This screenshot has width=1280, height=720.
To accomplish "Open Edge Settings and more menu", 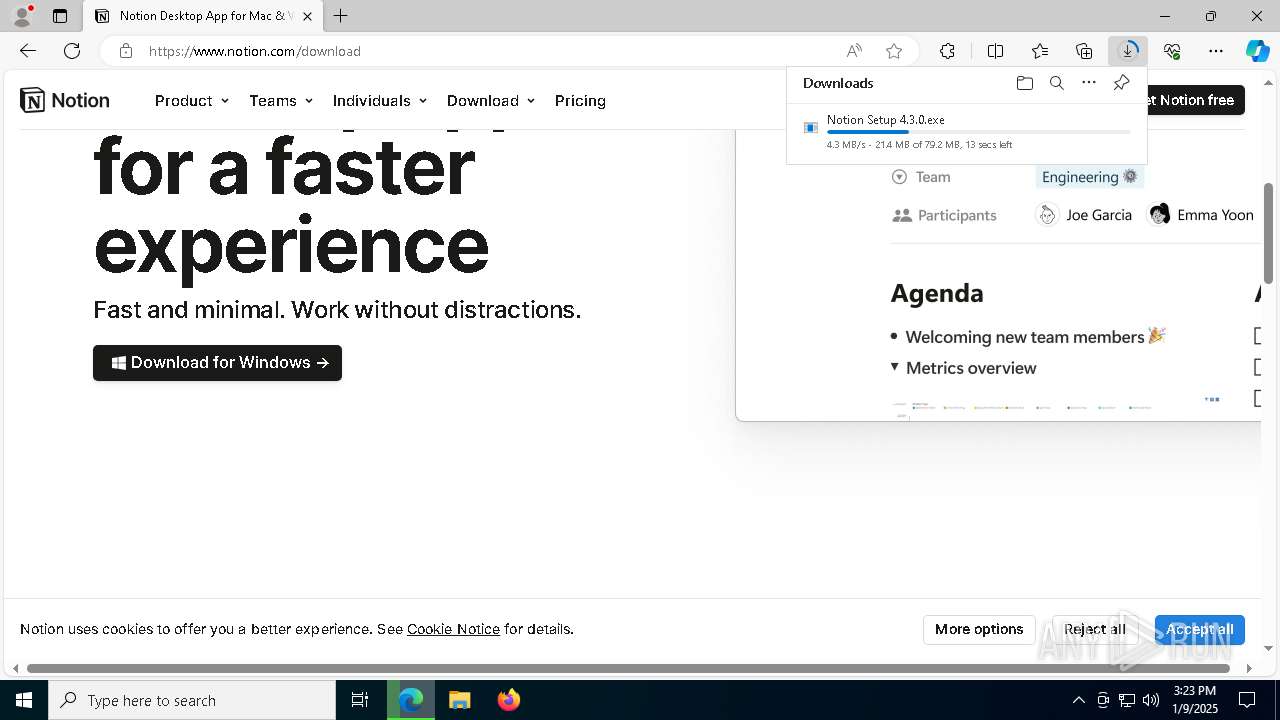I will click(1216, 51).
